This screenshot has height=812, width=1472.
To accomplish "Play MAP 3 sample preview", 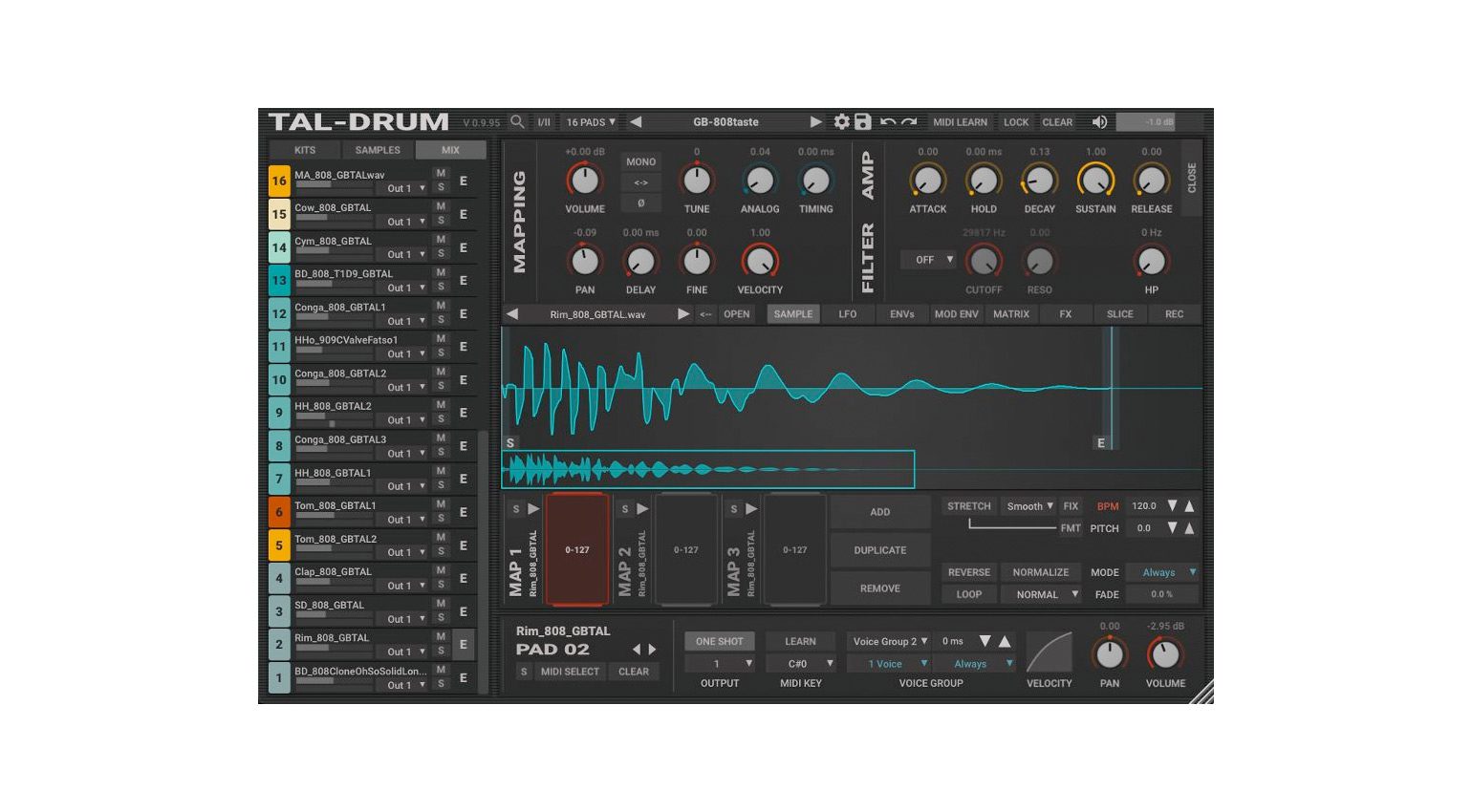I will coord(751,508).
